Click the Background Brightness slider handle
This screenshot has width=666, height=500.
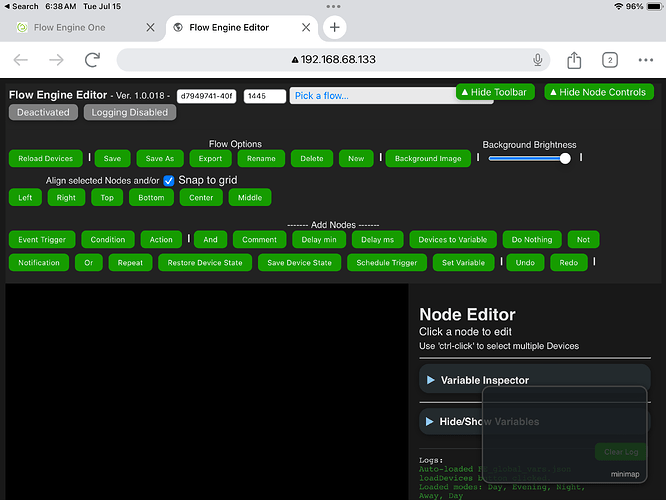pos(565,158)
